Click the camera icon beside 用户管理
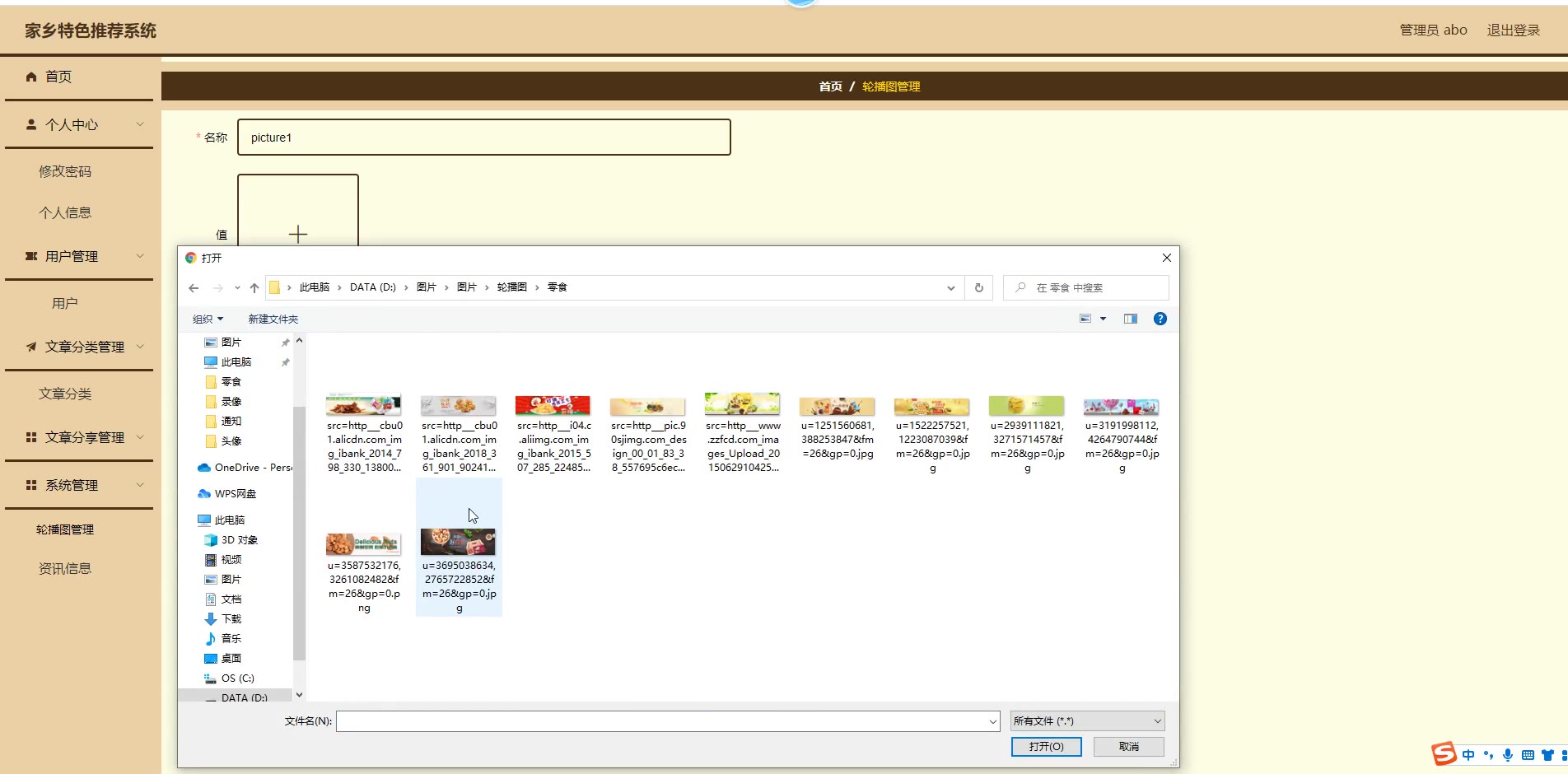The height and width of the screenshot is (774, 1568). (31, 256)
